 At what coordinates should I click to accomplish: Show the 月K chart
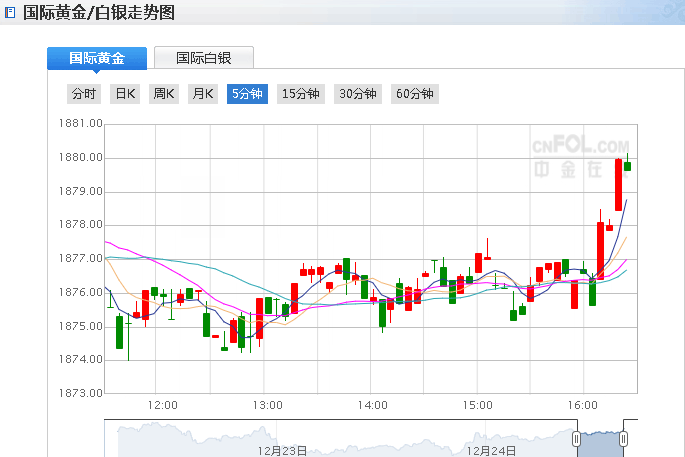point(203,94)
